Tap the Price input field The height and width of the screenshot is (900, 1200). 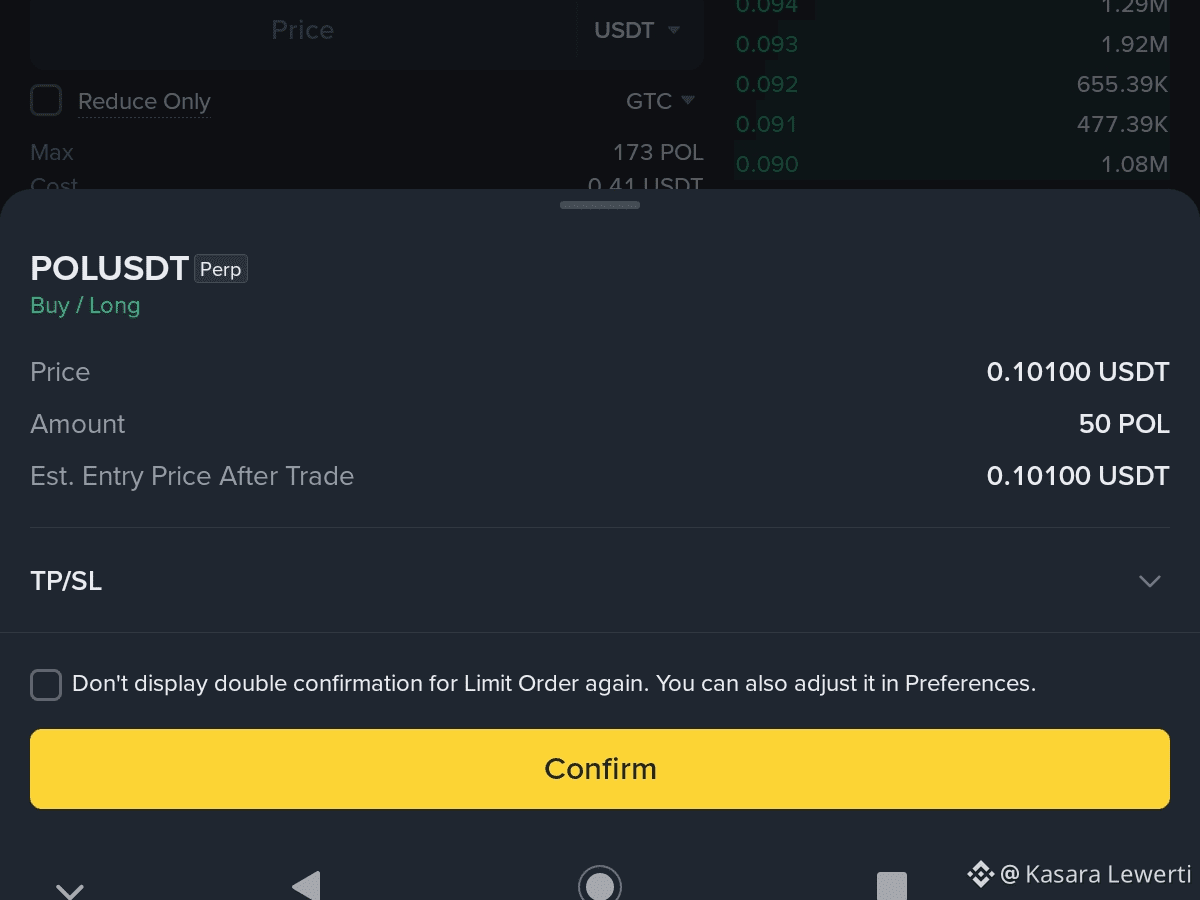(303, 31)
